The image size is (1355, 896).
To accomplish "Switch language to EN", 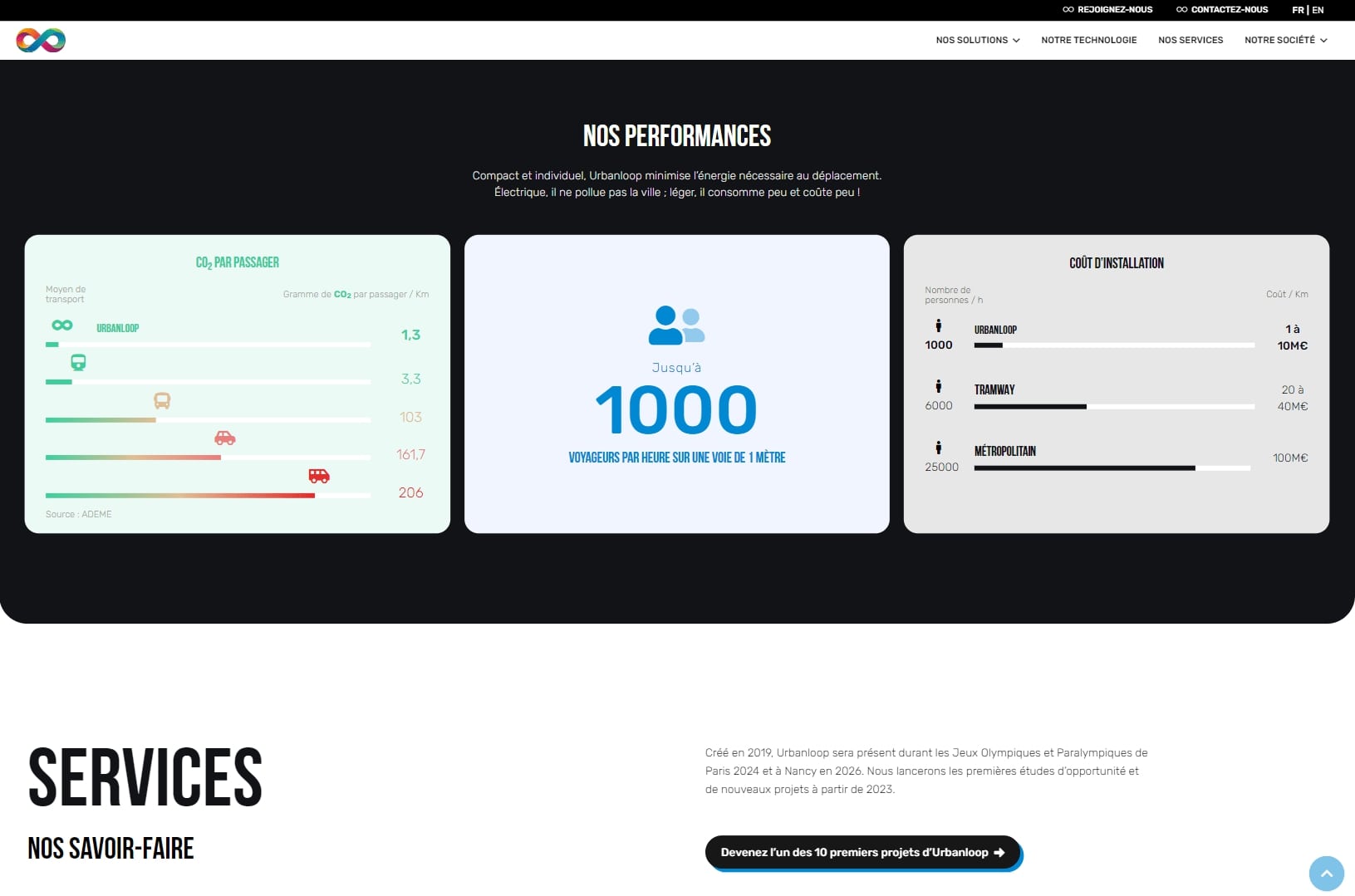I will point(1318,10).
